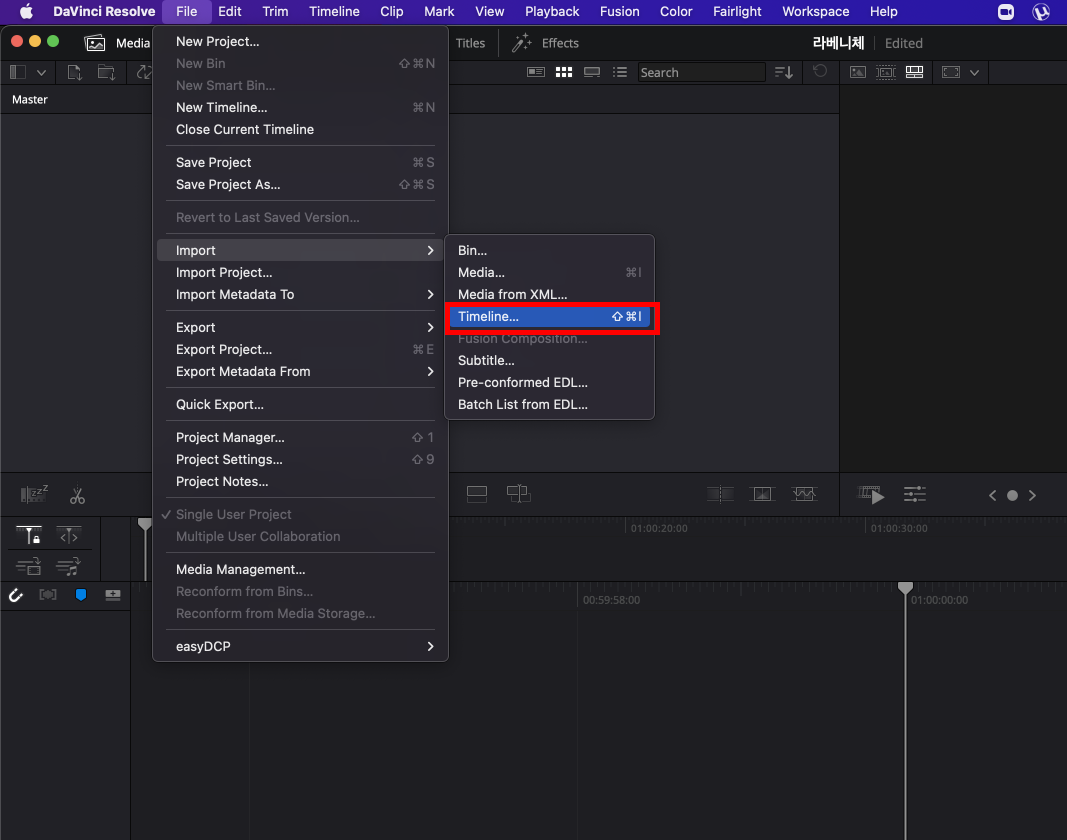Select New Timeline... in File menu

(x=301, y=108)
